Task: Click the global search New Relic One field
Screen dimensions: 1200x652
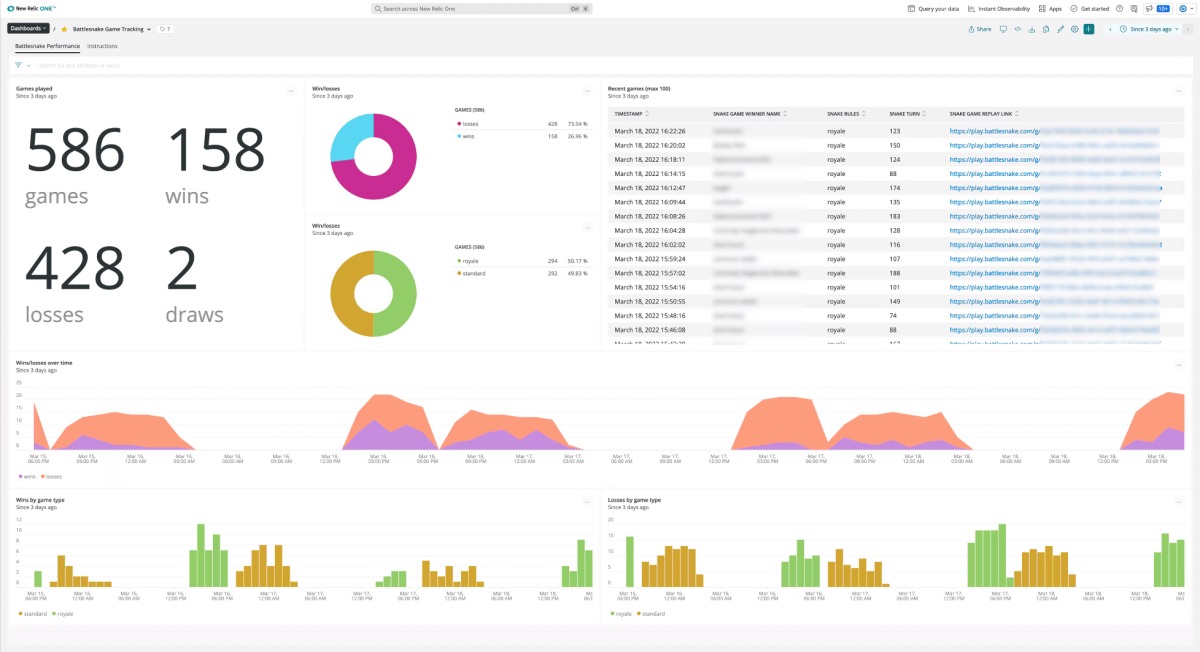Action: click(480, 8)
